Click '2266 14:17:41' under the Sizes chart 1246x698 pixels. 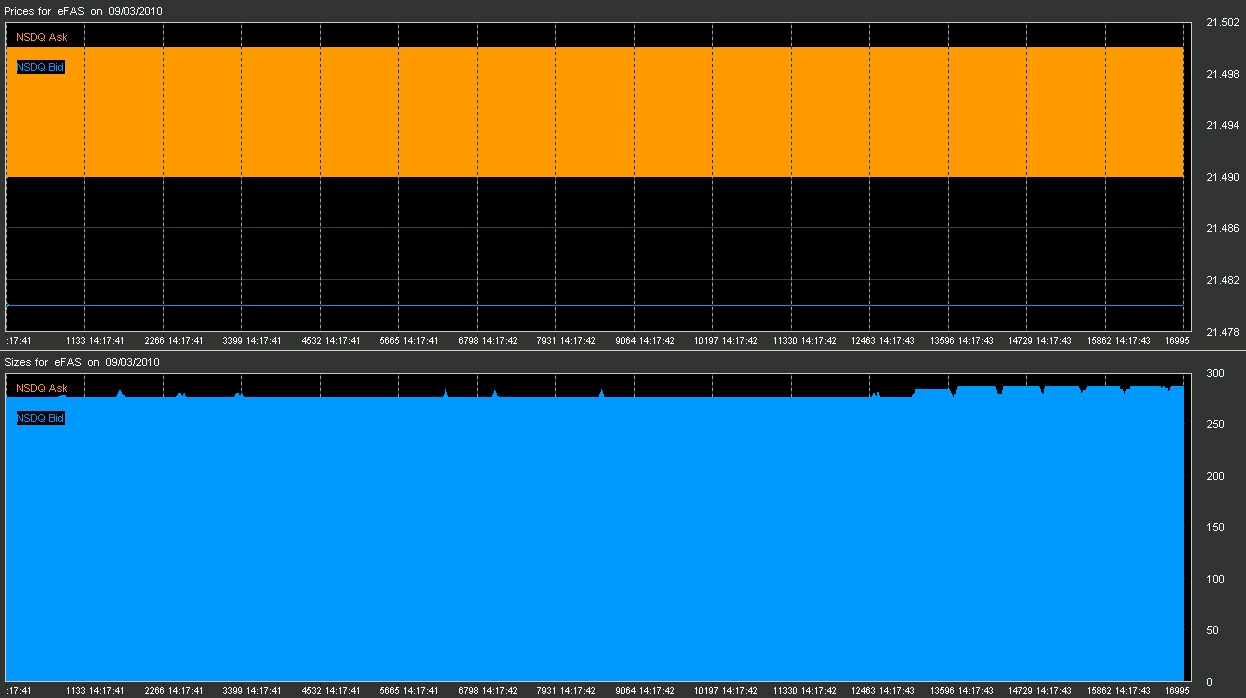[x=174, y=691]
